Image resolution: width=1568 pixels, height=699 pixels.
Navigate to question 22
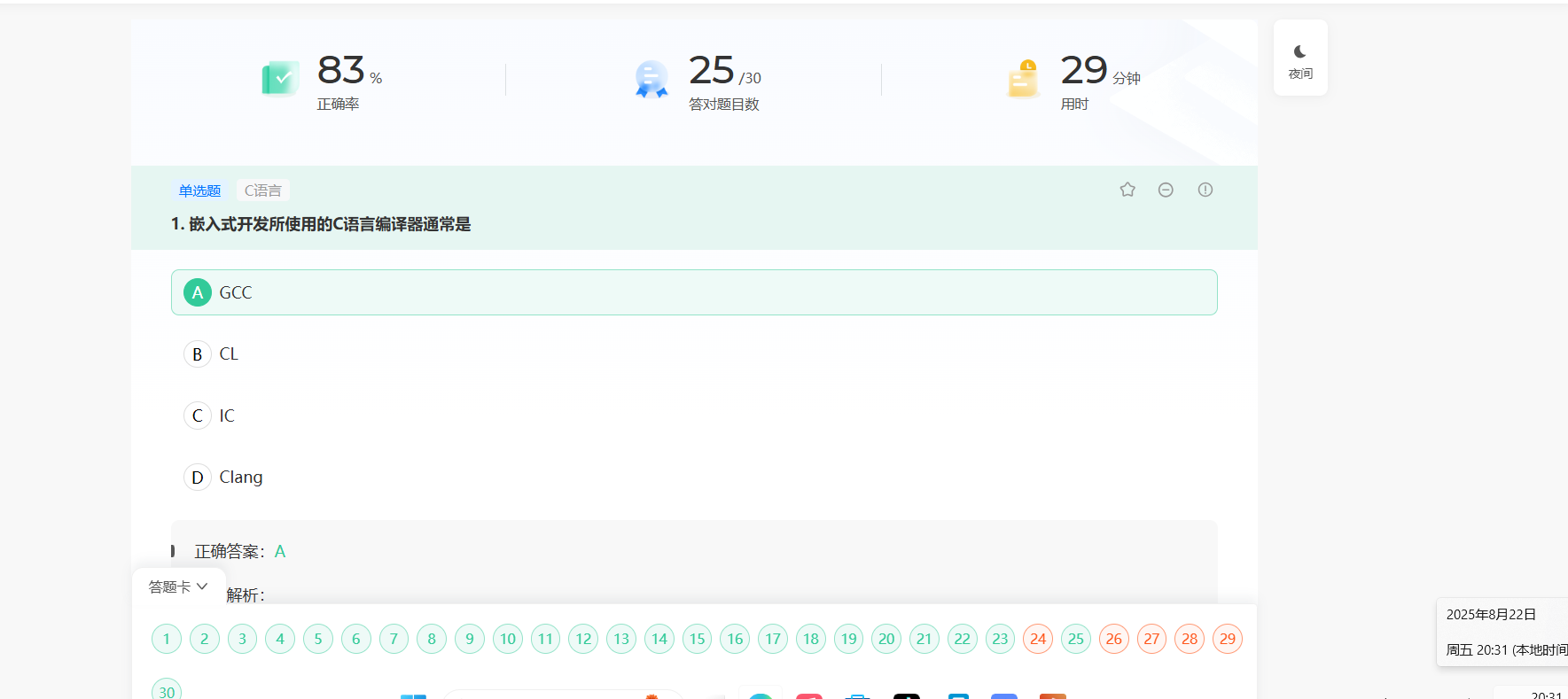click(x=963, y=639)
